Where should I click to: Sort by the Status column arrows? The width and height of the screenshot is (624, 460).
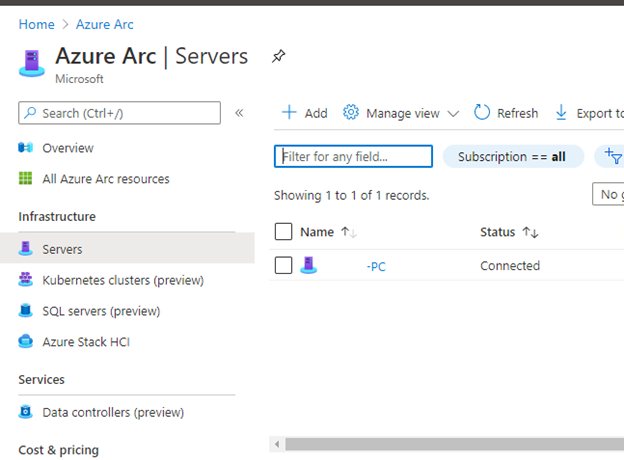(x=530, y=232)
